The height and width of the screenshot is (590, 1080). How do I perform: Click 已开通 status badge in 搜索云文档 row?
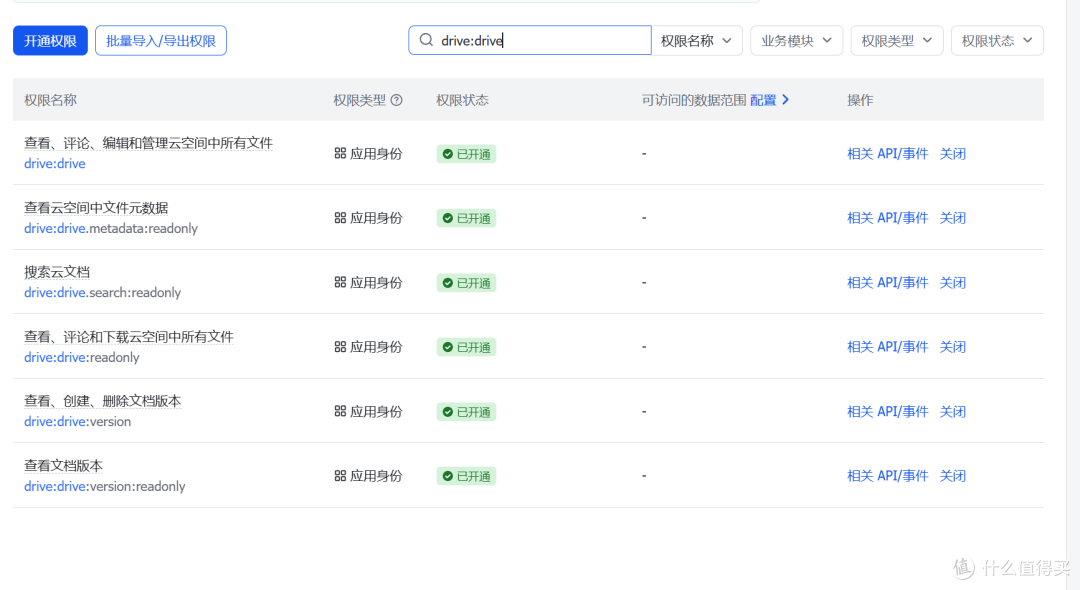click(466, 282)
